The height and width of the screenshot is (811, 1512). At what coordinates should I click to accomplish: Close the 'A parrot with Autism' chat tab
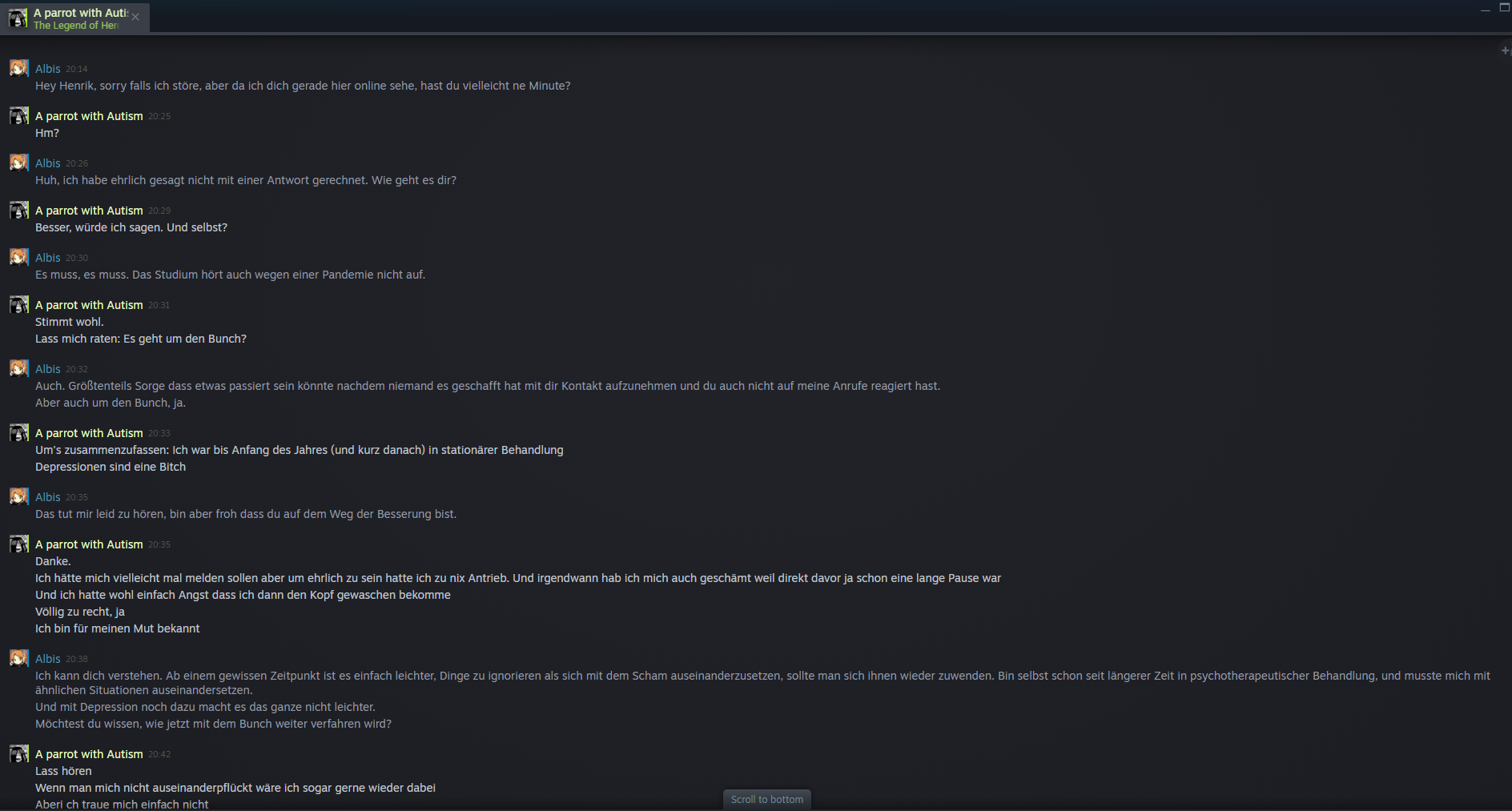click(x=135, y=17)
